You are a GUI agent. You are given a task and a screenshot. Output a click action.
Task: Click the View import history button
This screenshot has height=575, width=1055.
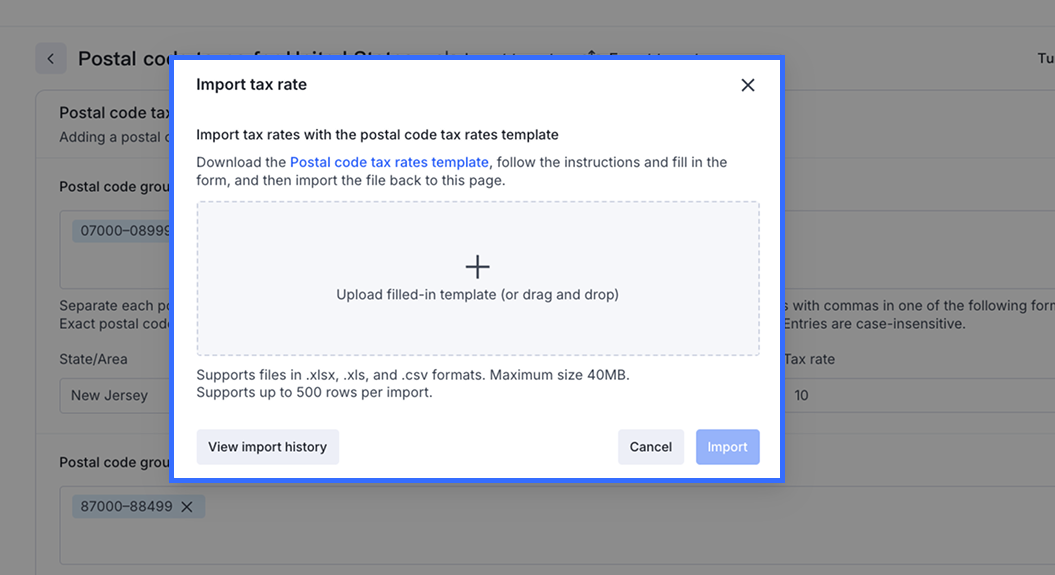[267, 447]
